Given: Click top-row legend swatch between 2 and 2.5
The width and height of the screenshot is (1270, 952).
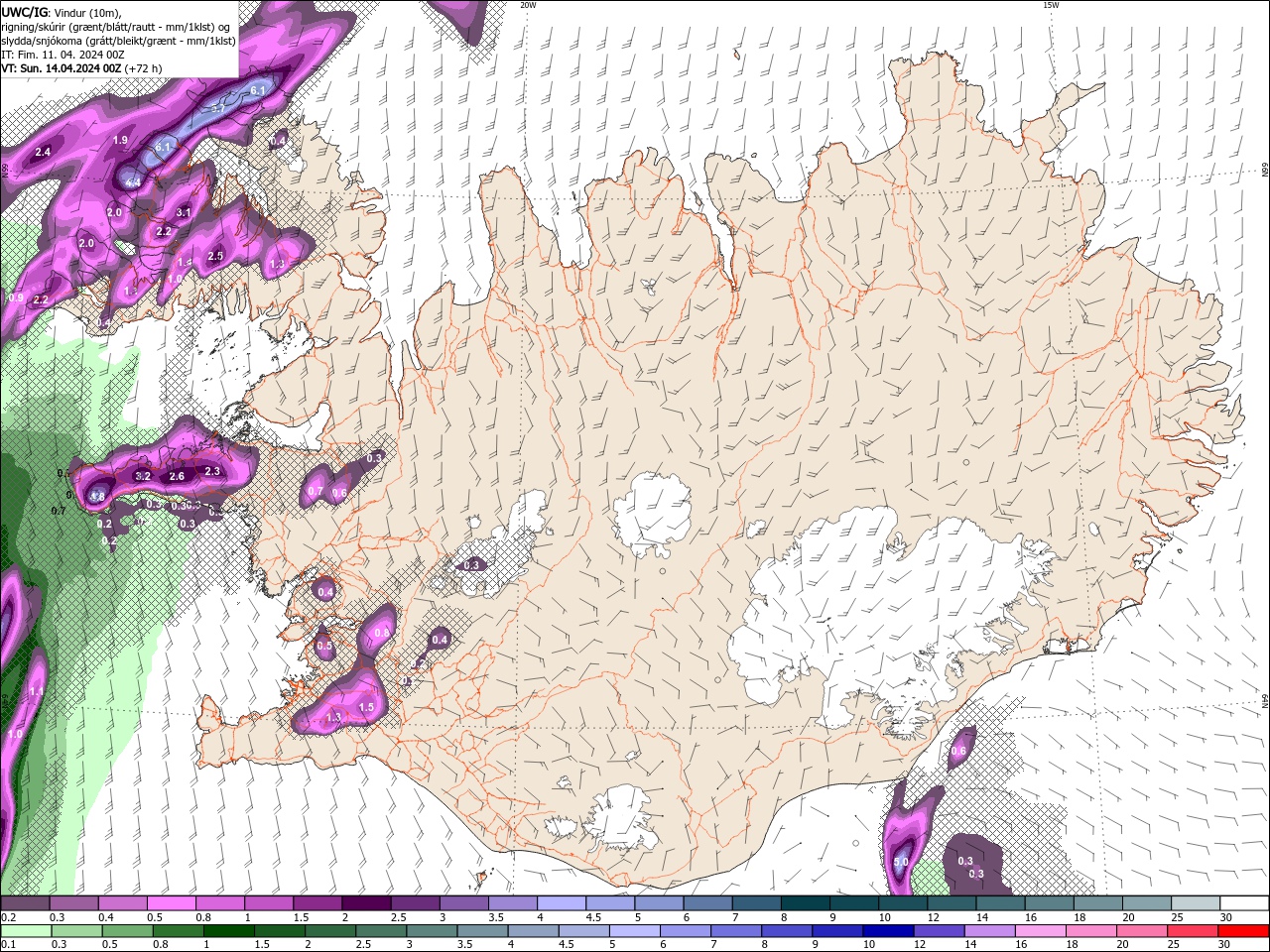Looking at the screenshot, I should [x=366, y=904].
